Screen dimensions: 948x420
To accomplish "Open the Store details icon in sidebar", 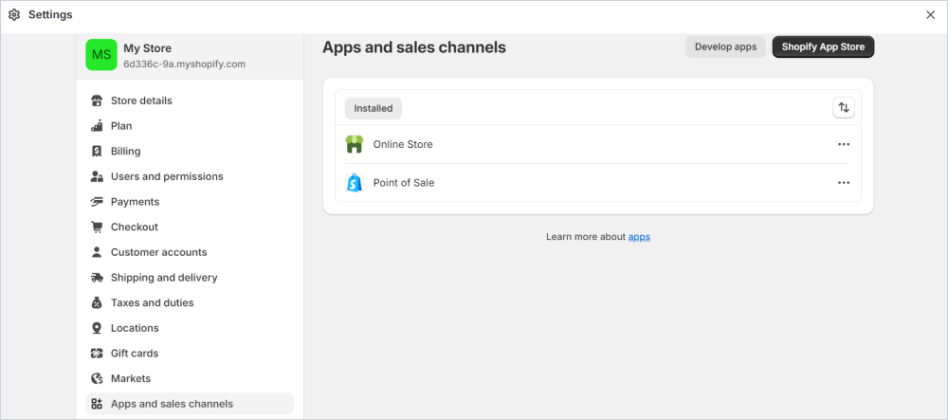I will [97, 101].
